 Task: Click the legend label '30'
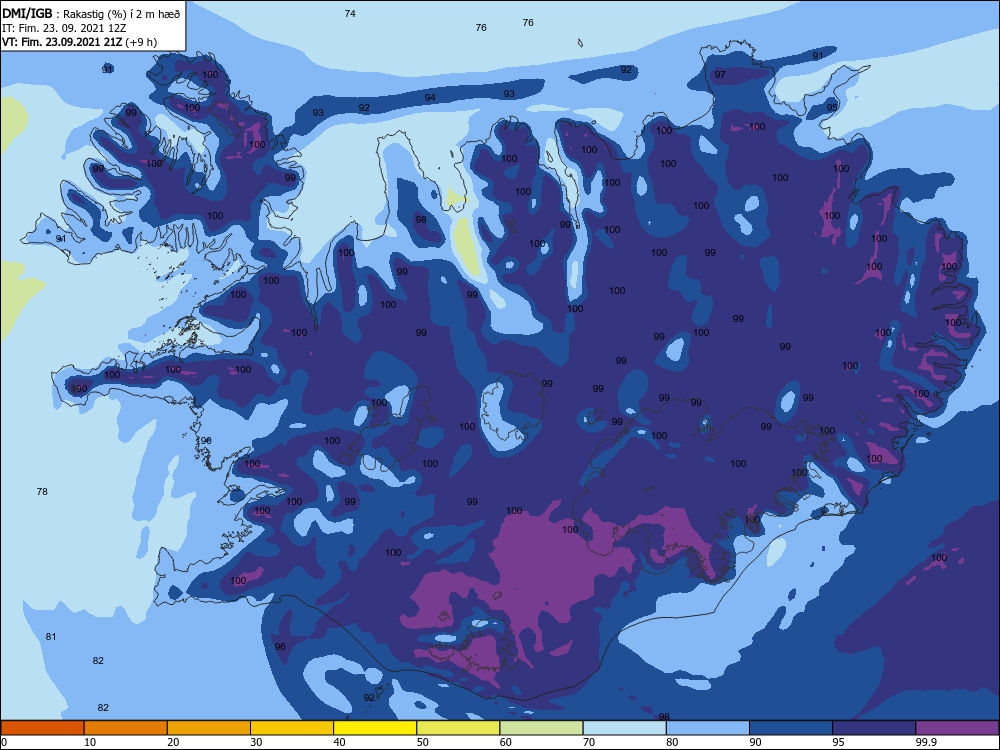coord(256,742)
